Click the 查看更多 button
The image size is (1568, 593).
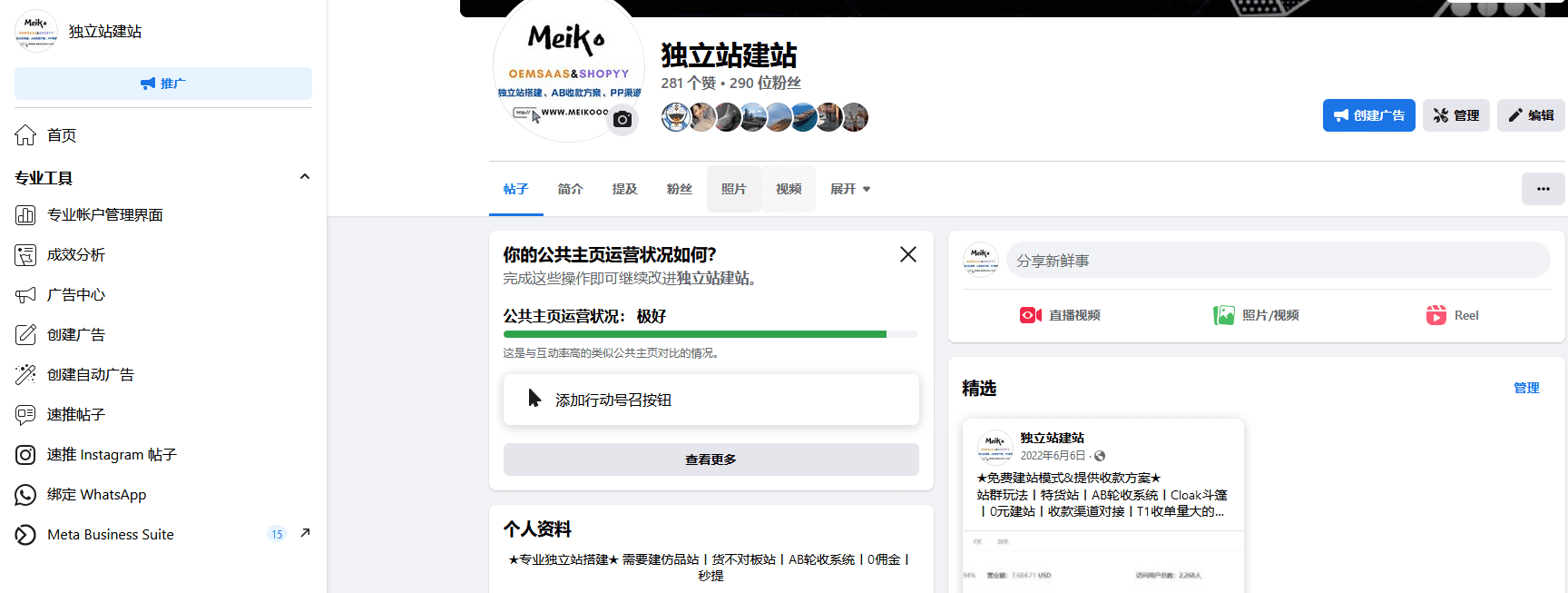pyautogui.click(x=711, y=460)
